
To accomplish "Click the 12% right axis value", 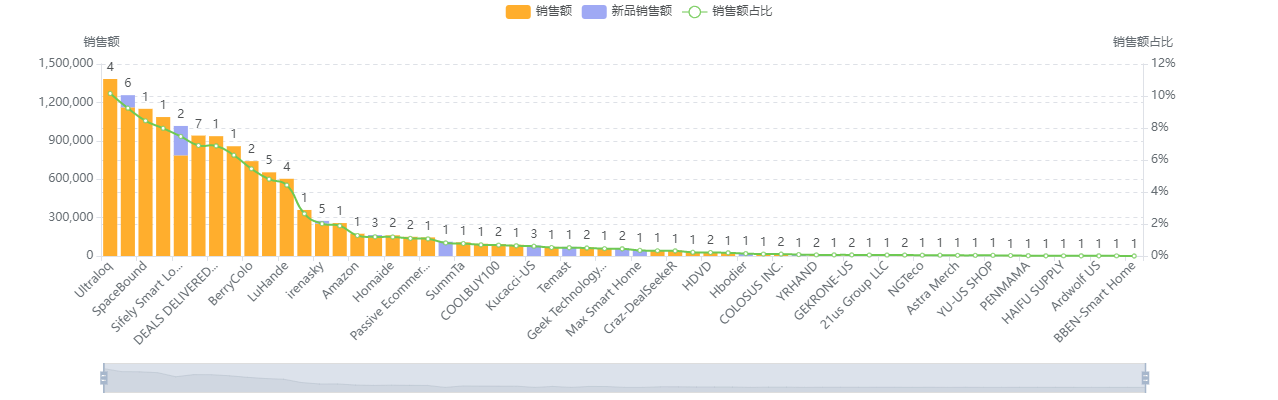I will [1164, 63].
